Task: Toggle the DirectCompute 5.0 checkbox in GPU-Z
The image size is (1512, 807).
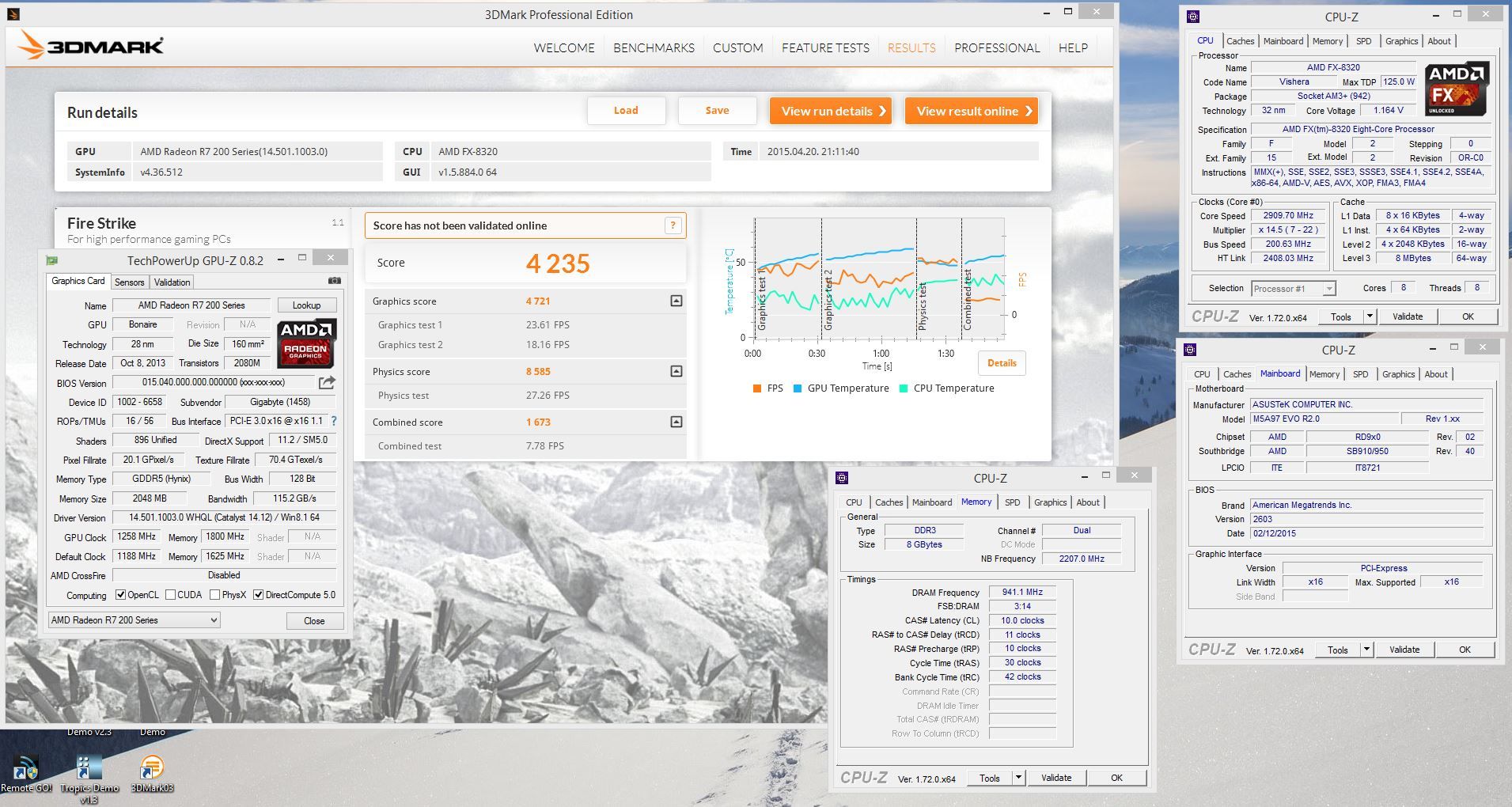Action: 258,595
